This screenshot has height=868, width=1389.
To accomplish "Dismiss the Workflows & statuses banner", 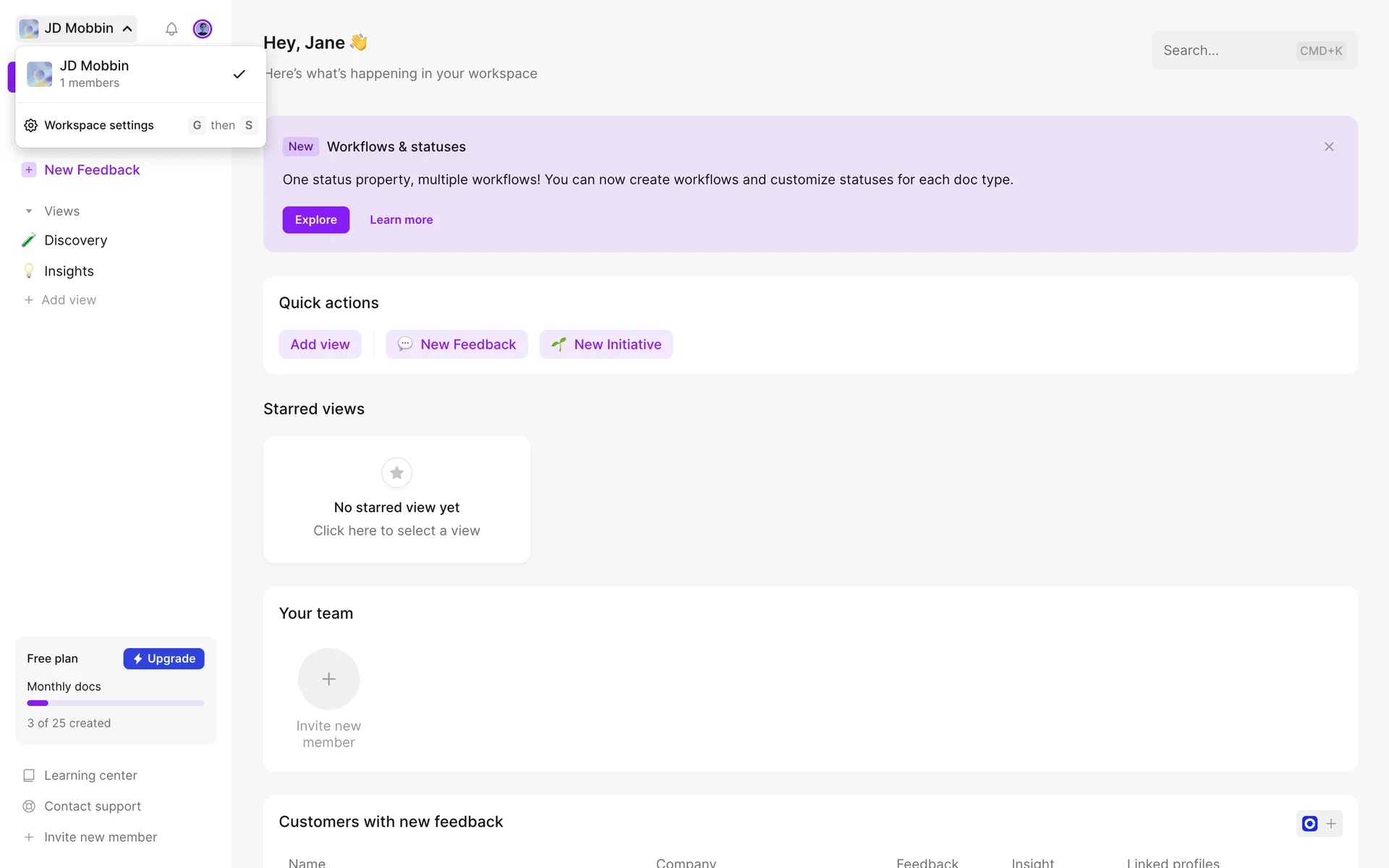I will coord(1329,147).
